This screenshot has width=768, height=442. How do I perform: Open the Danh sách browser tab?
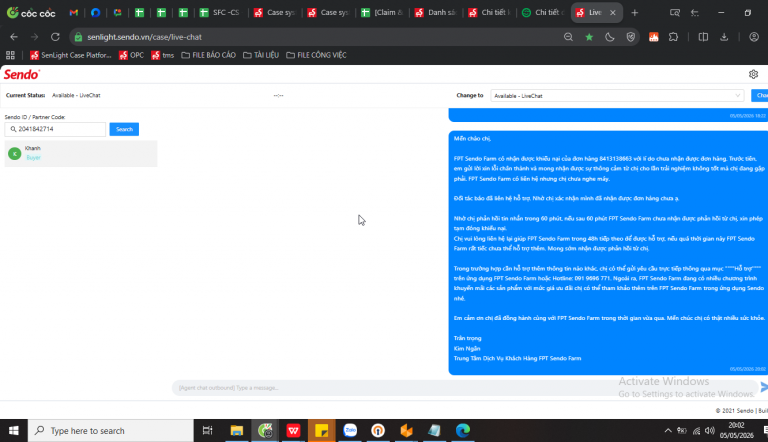tap(435, 13)
